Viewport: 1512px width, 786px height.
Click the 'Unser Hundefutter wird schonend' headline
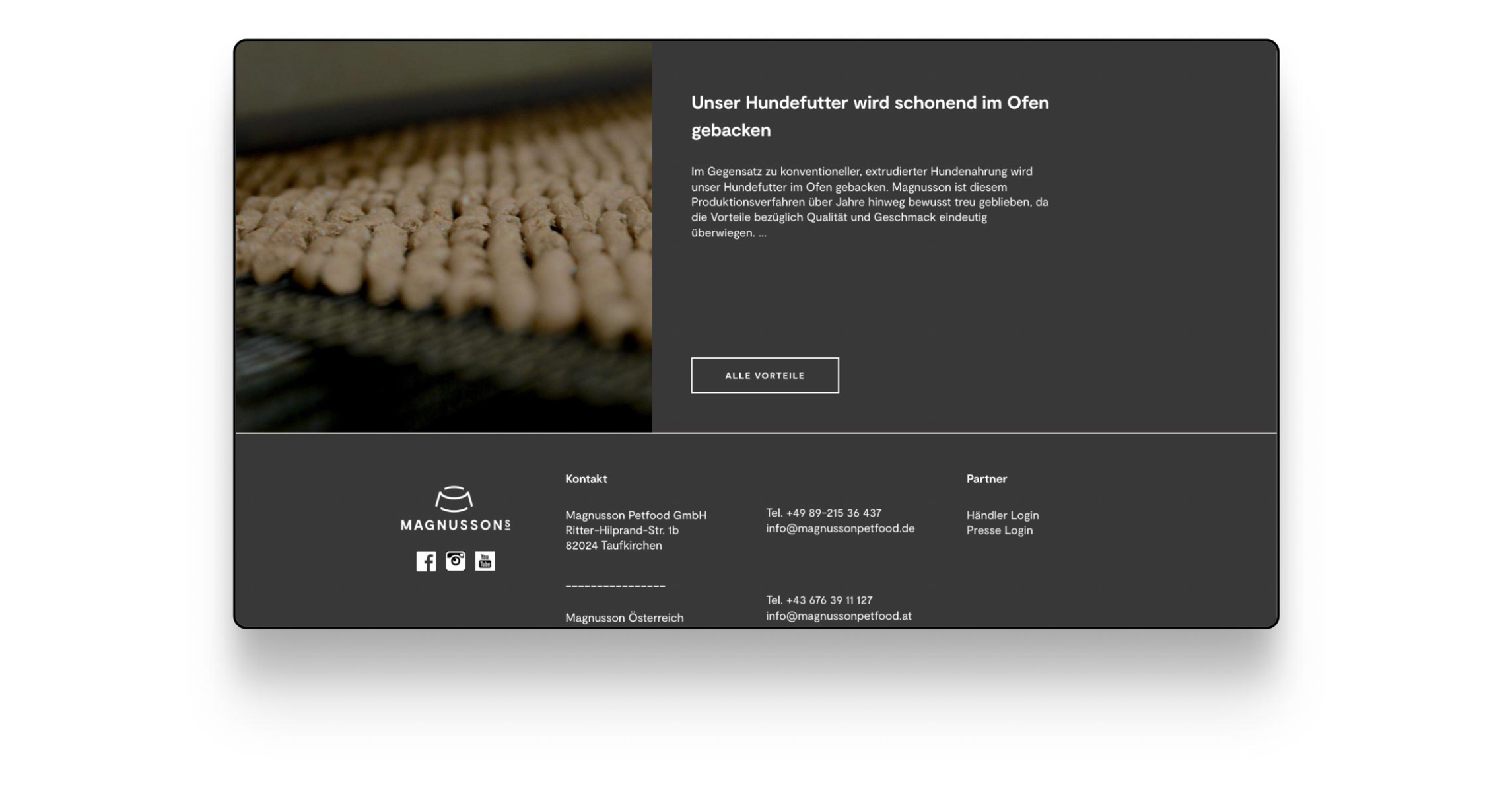[869, 116]
